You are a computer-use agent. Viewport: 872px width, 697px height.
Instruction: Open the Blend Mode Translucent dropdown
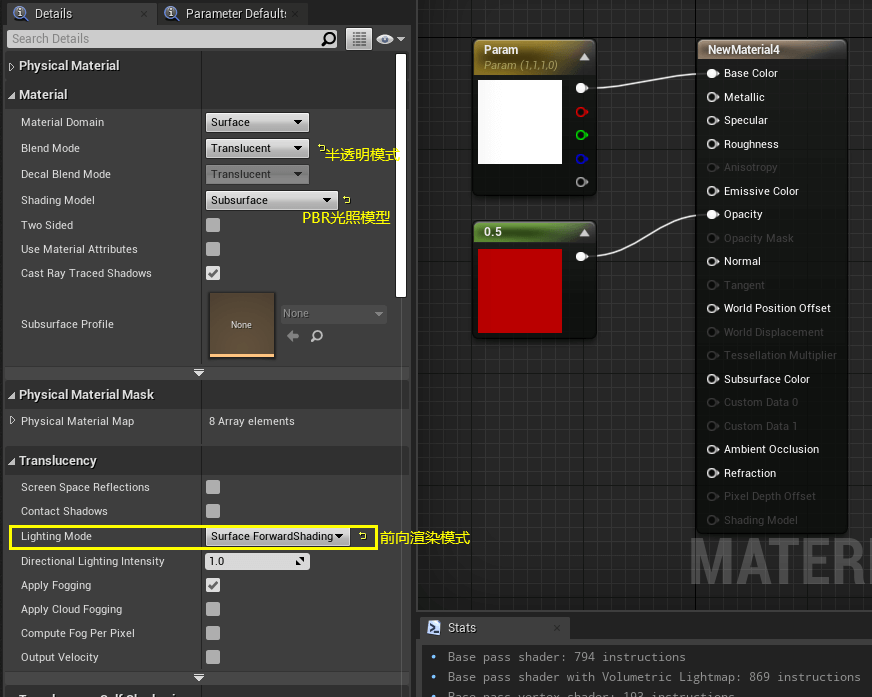(x=257, y=148)
